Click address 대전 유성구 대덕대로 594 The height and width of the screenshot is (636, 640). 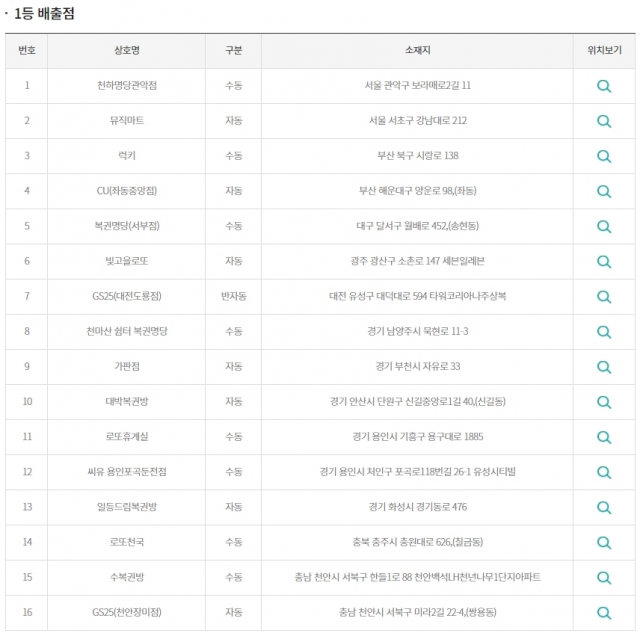pos(378,296)
